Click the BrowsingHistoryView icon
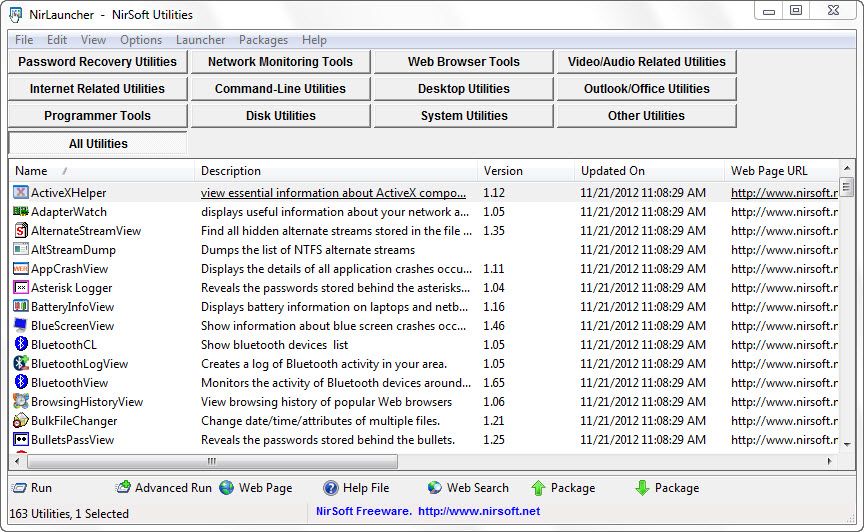The height and width of the screenshot is (532, 864). point(20,401)
